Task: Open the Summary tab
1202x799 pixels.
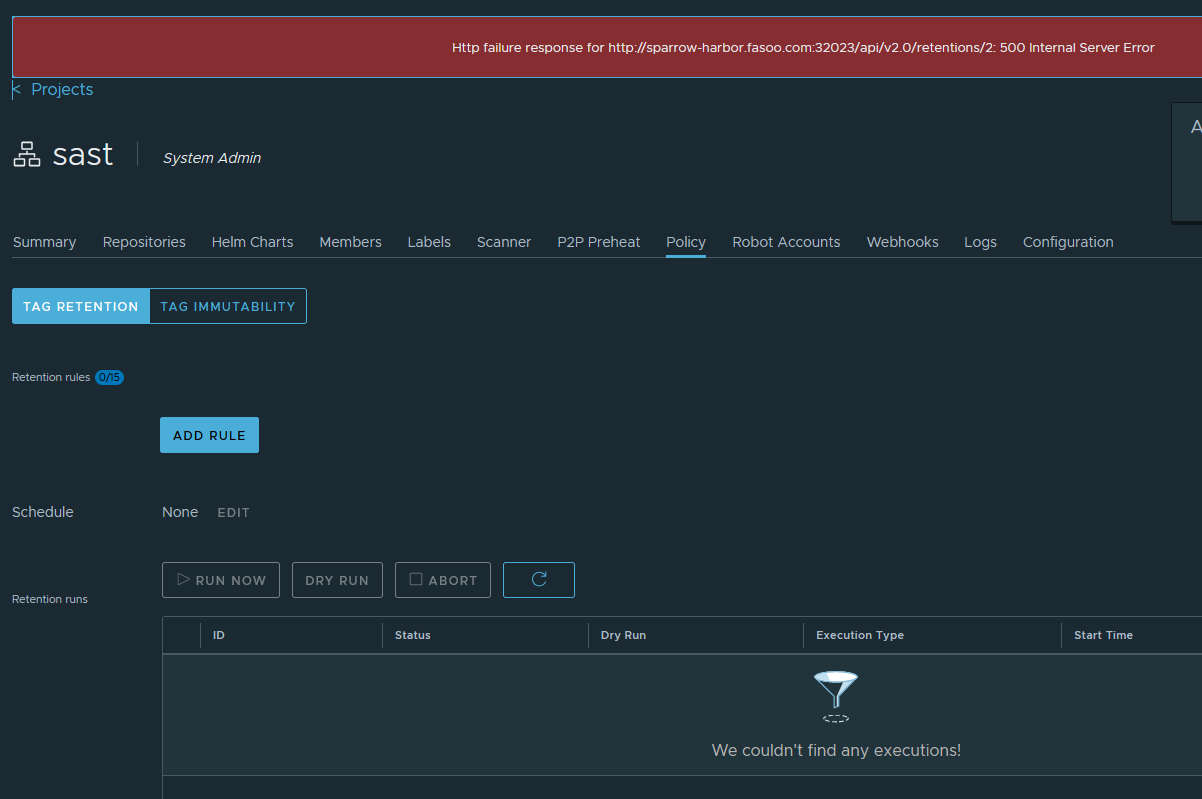Action: (44, 242)
